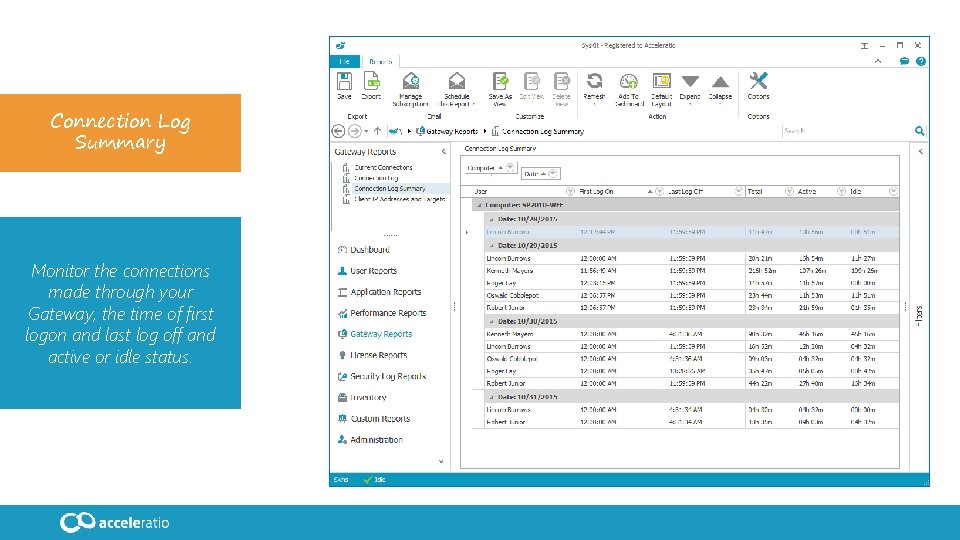
Task: Open the Idle column filter
Action: point(893,192)
